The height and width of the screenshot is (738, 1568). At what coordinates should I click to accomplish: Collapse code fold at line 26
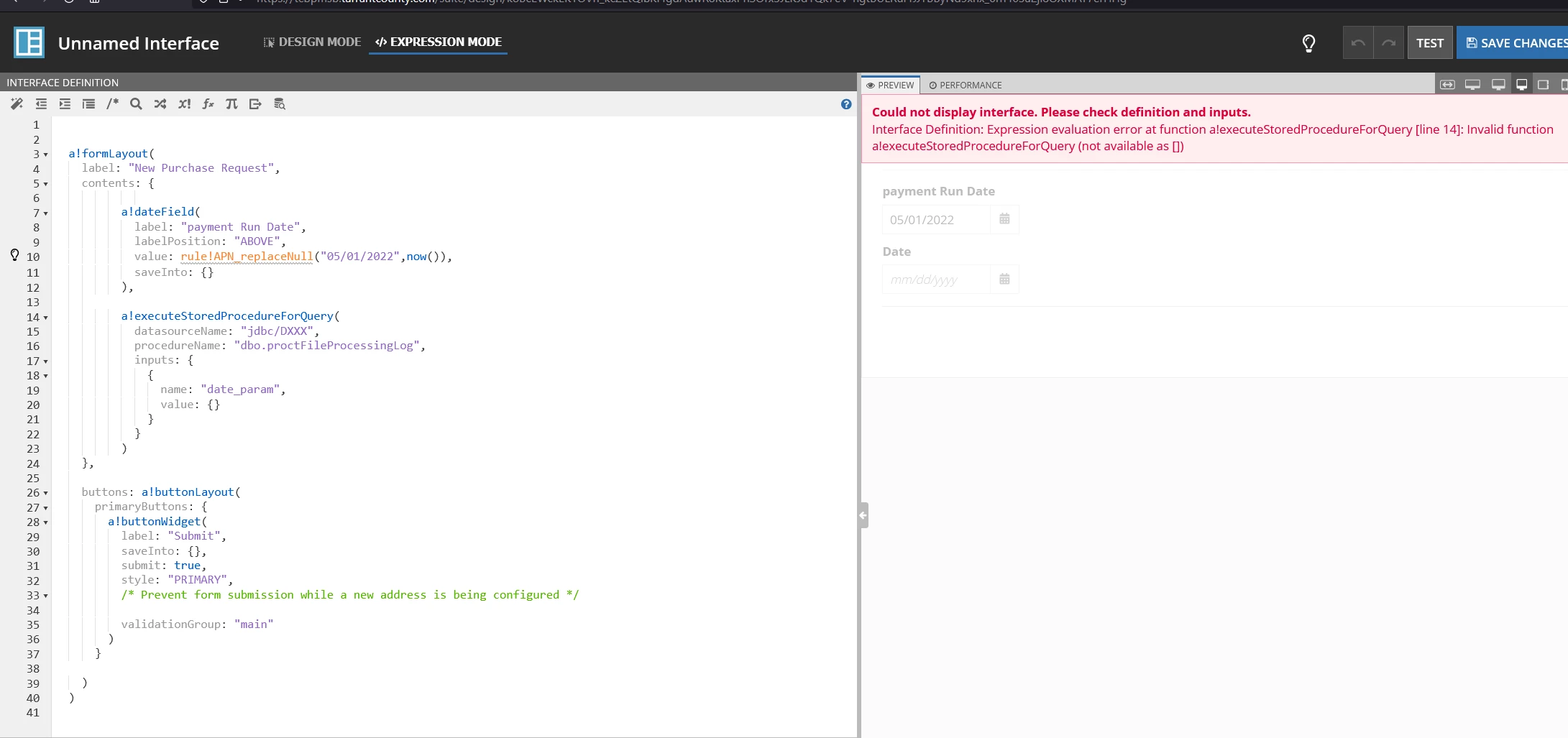46,494
